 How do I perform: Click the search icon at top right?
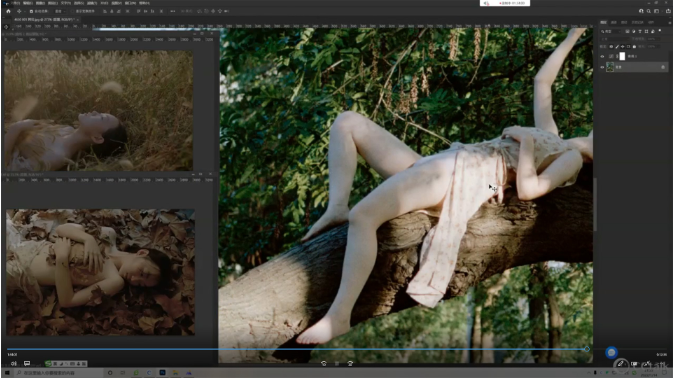point(649,11)
